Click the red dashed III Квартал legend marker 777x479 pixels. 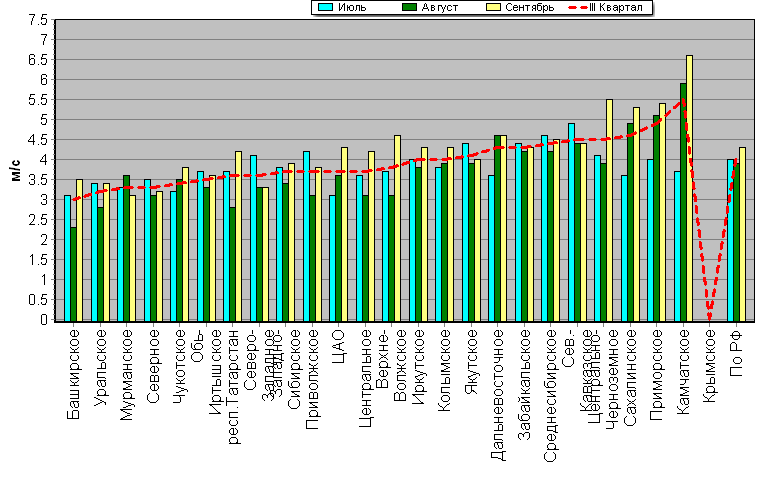[577, 7]
